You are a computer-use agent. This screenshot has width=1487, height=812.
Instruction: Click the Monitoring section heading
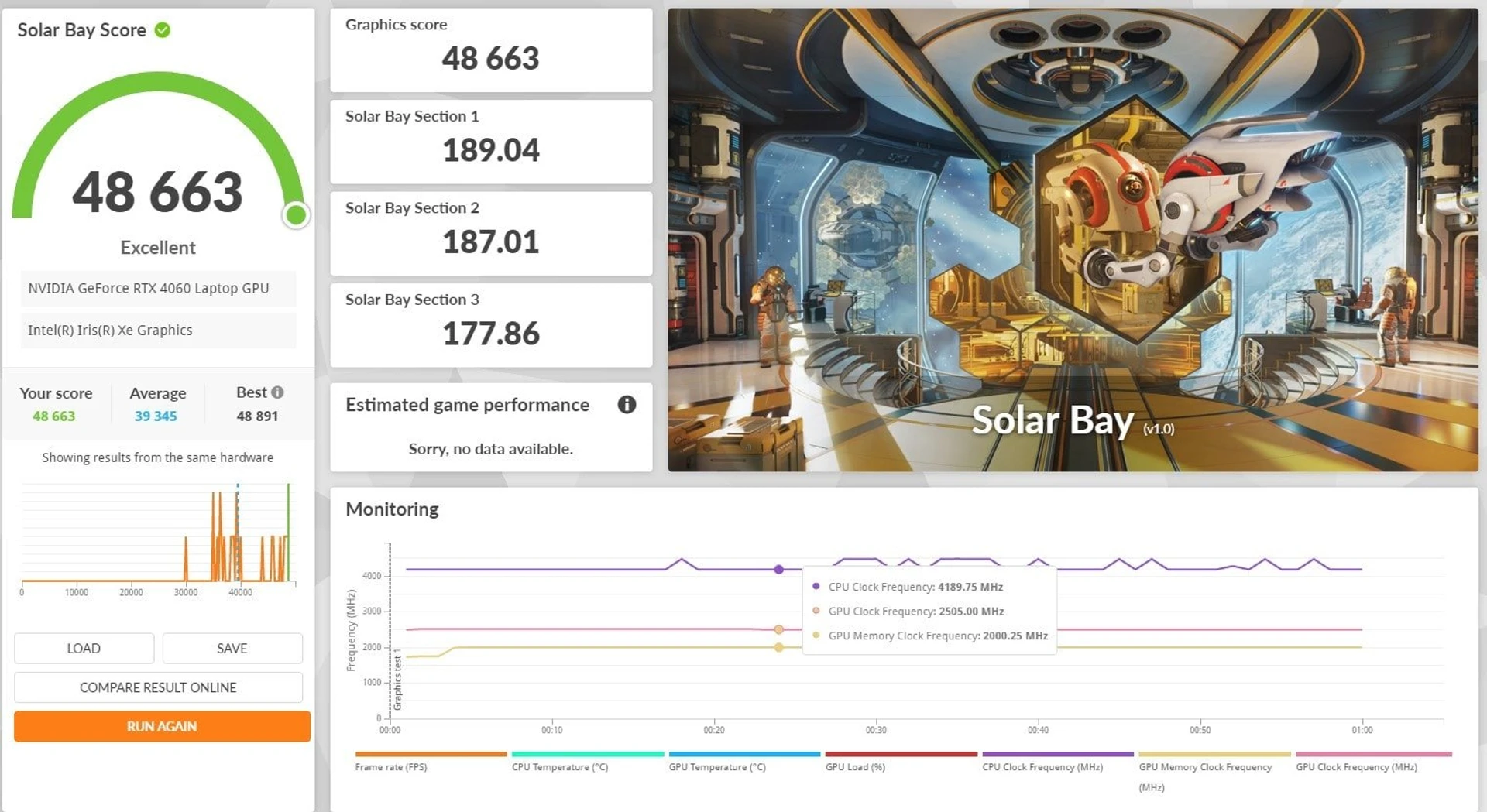pyautogui.click(x=392, y=509)
